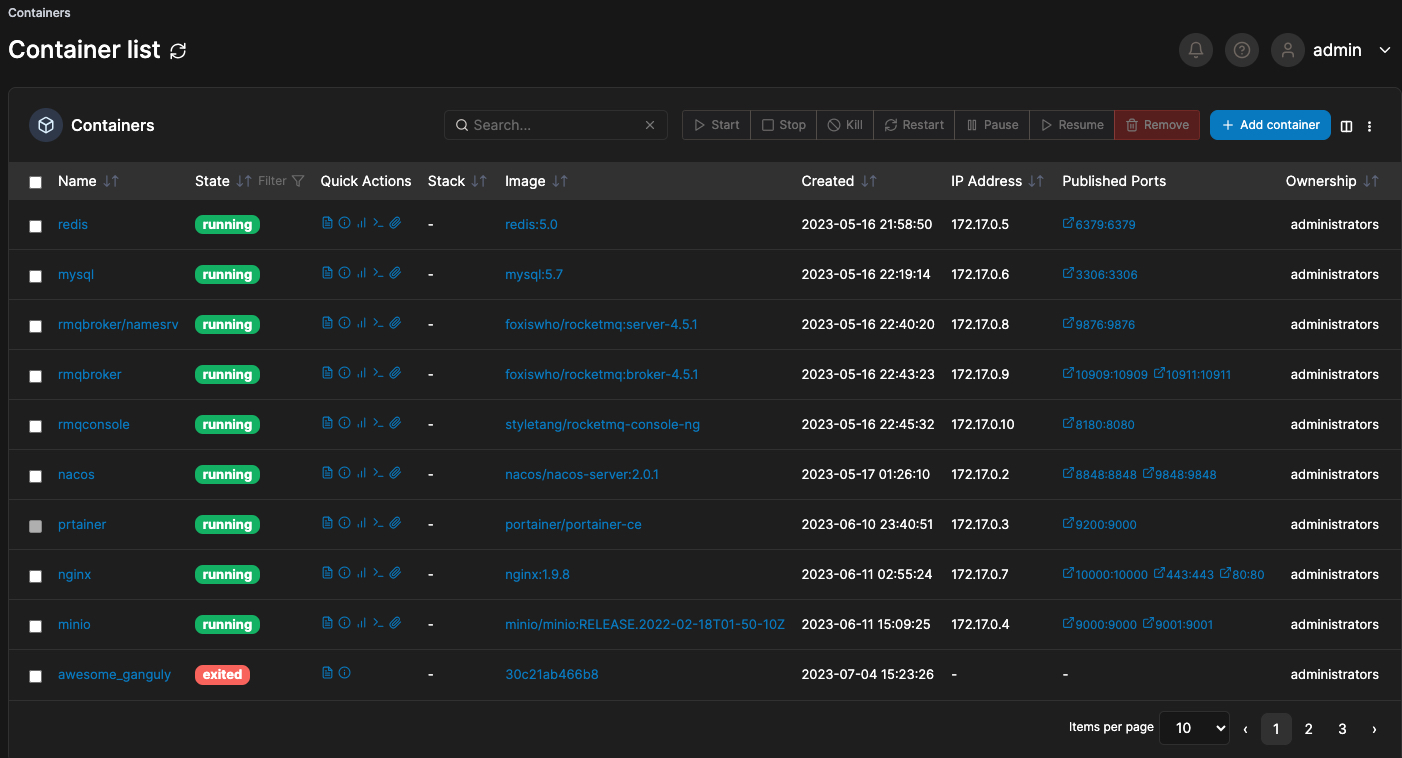The image size is (1402, 758).
Task: Open logs icon for redis container
Action: pos(327,223)
